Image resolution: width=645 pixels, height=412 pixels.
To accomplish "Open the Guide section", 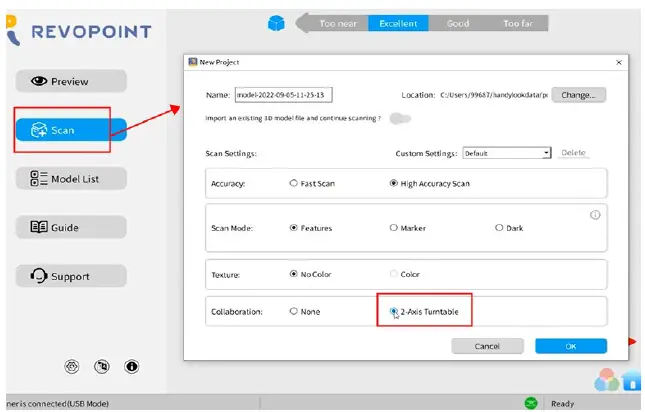I will [x=71, y=227].
